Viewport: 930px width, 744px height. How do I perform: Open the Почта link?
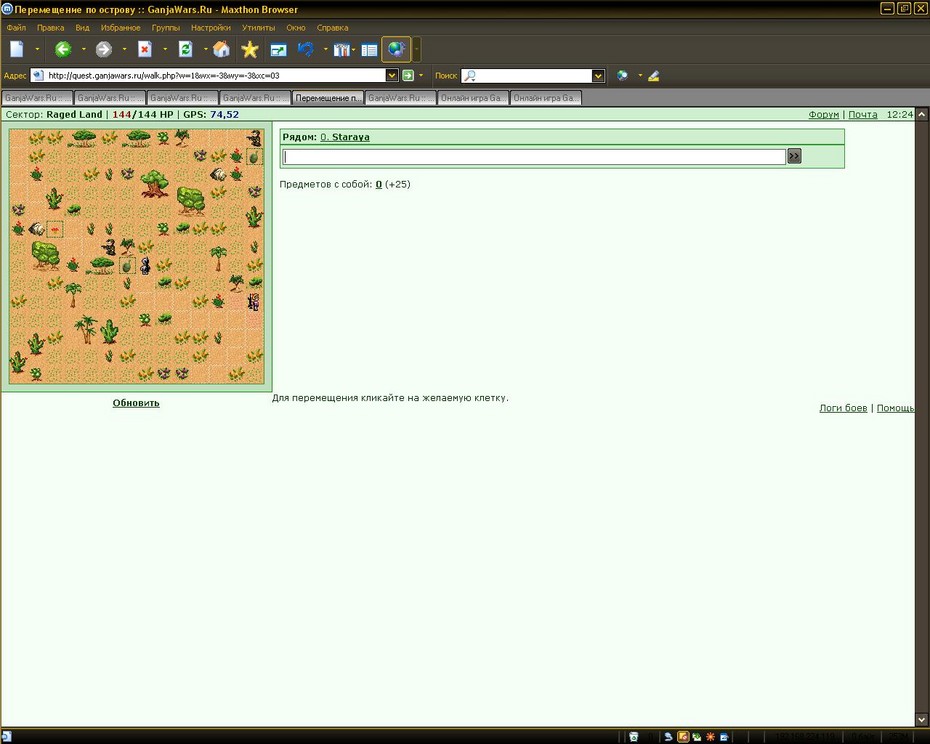pos(862,115)
